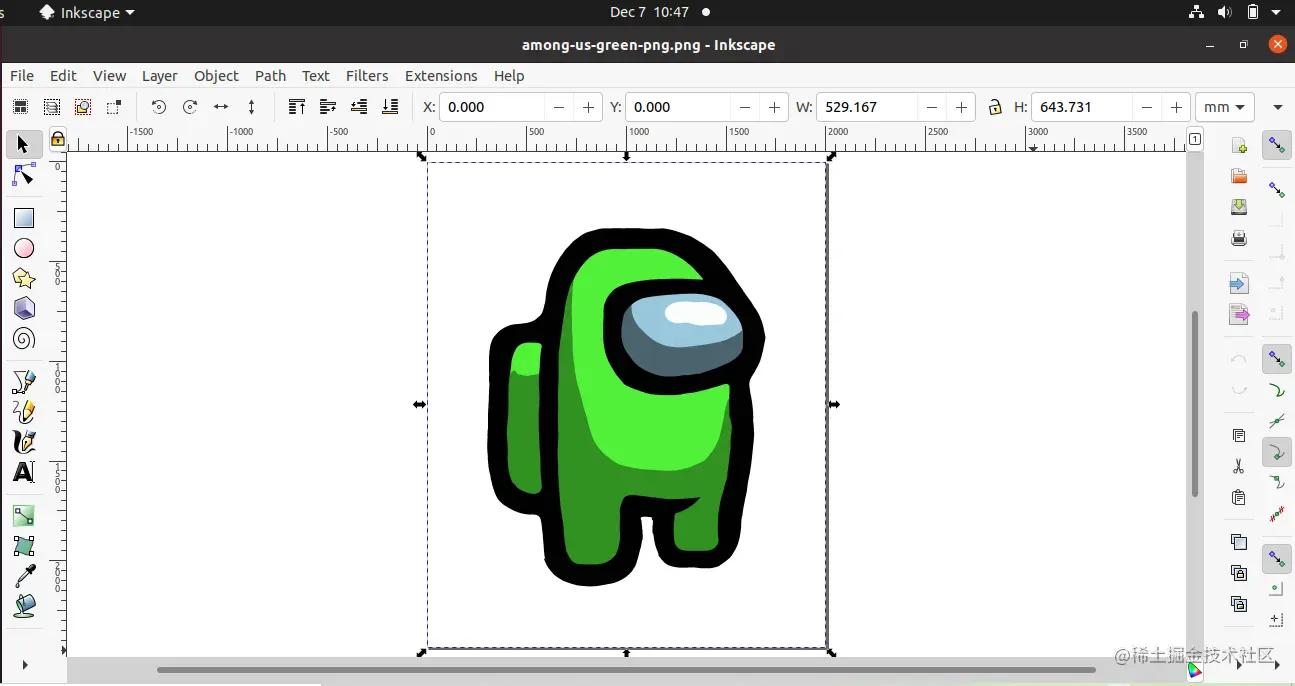
Task: Increase the W width value
Action: (961, 107)
